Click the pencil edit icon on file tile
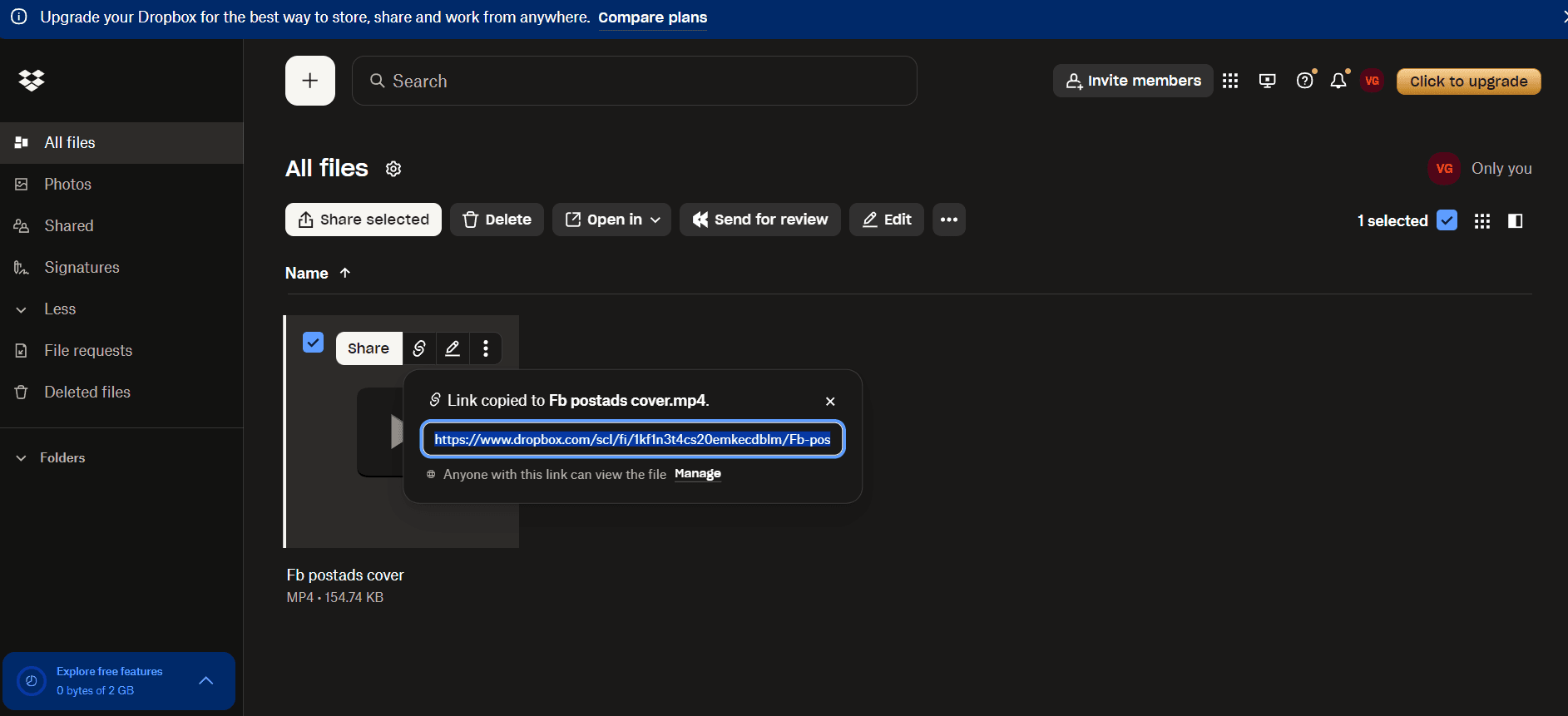1568x716 pixels. tap(453, 348)
